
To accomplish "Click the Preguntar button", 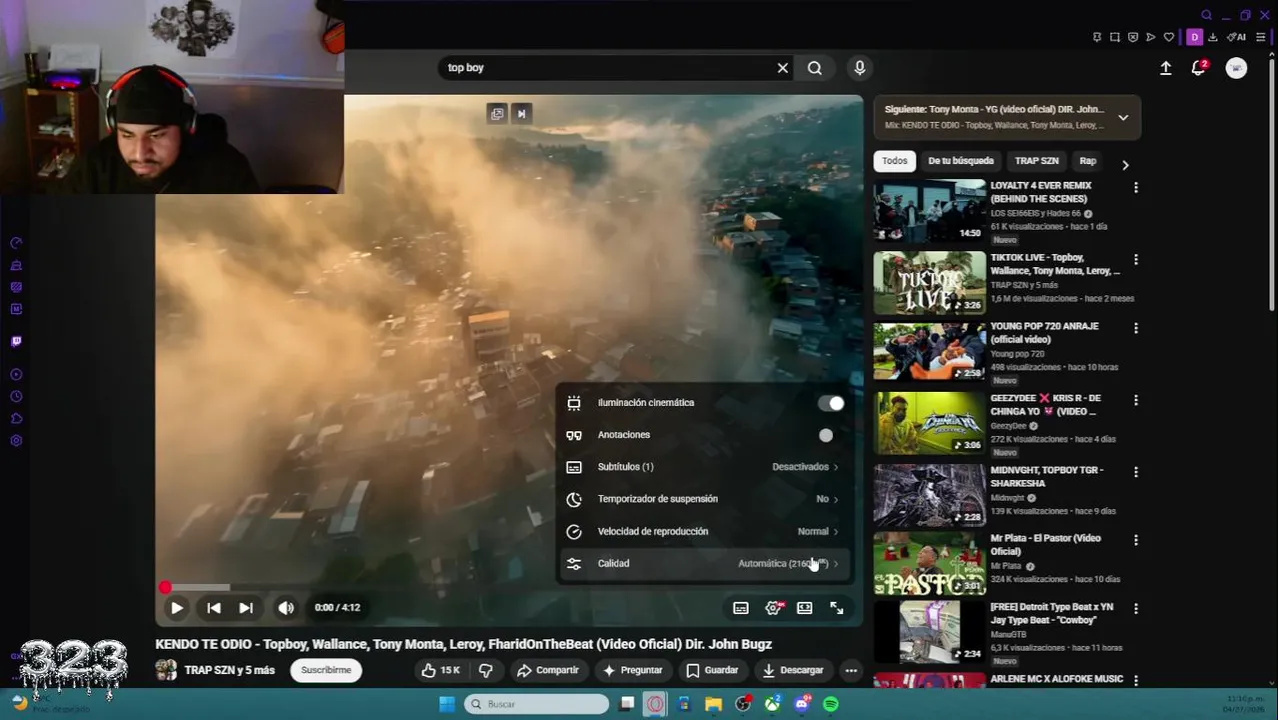I will (x=632, y=670).
